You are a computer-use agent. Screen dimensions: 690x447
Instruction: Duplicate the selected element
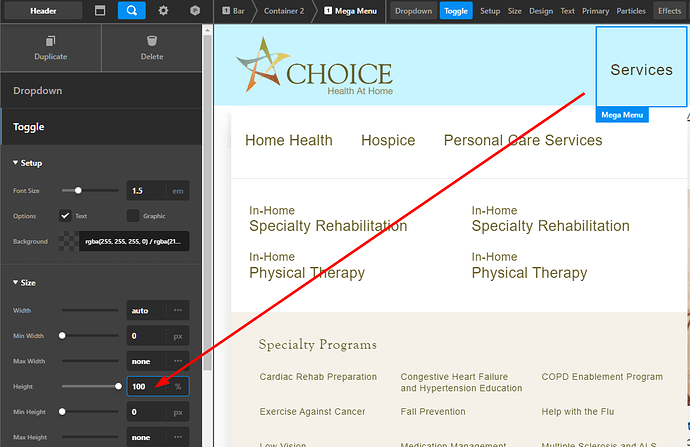coord(50,48)
